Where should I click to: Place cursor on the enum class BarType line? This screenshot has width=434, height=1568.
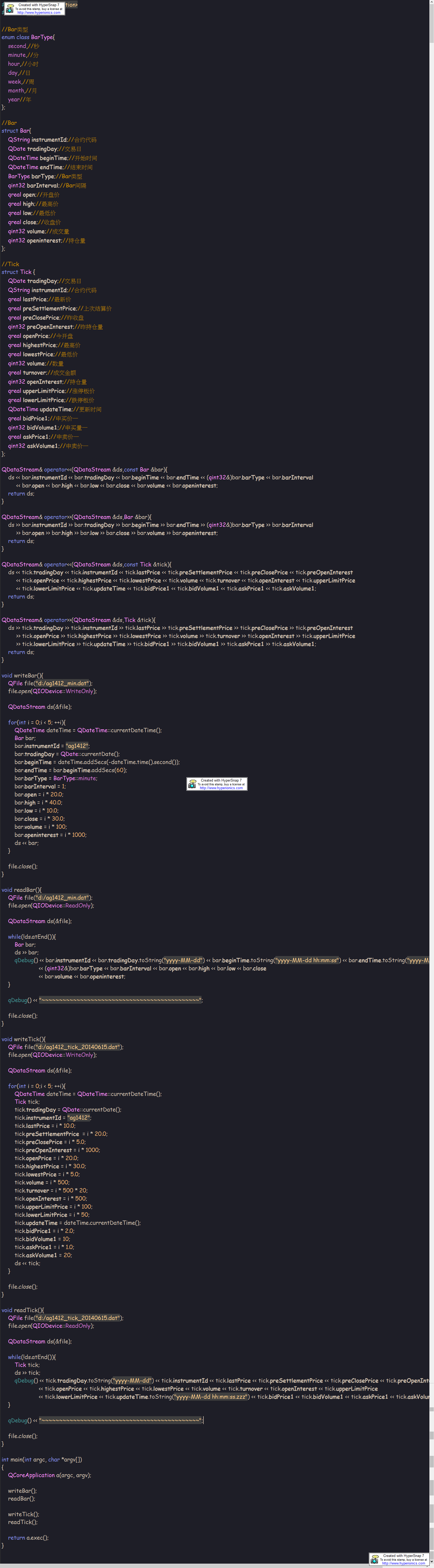click(28, 37)
